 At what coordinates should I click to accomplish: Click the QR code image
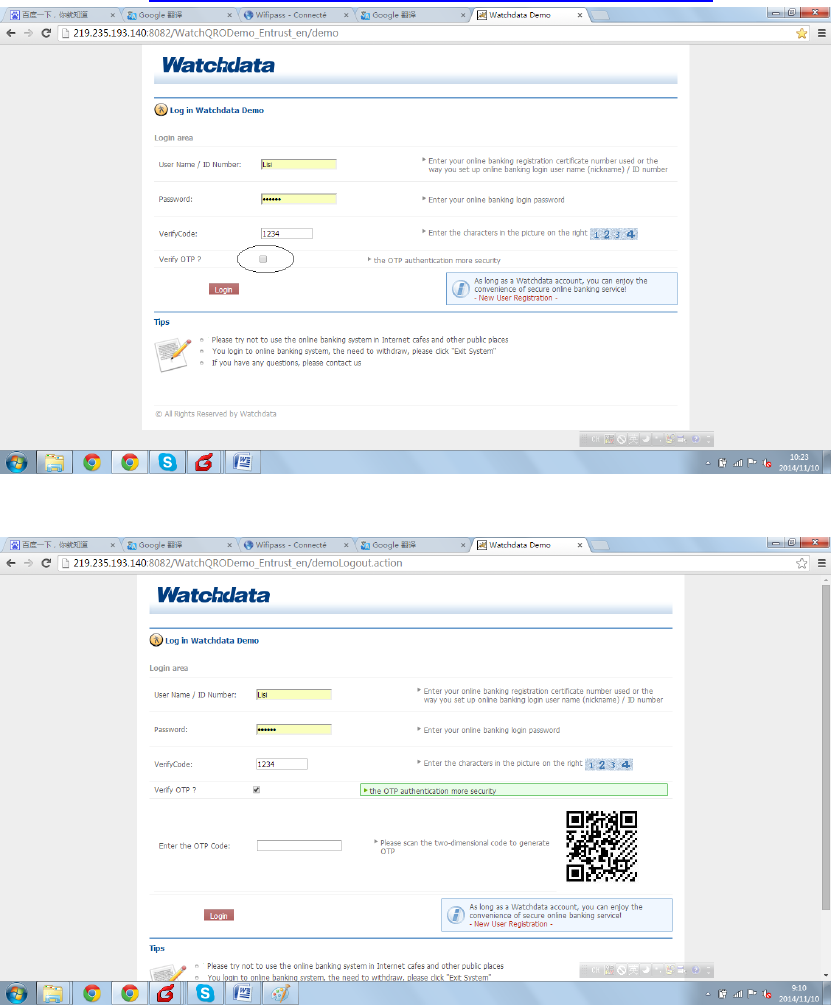point(601,845)
